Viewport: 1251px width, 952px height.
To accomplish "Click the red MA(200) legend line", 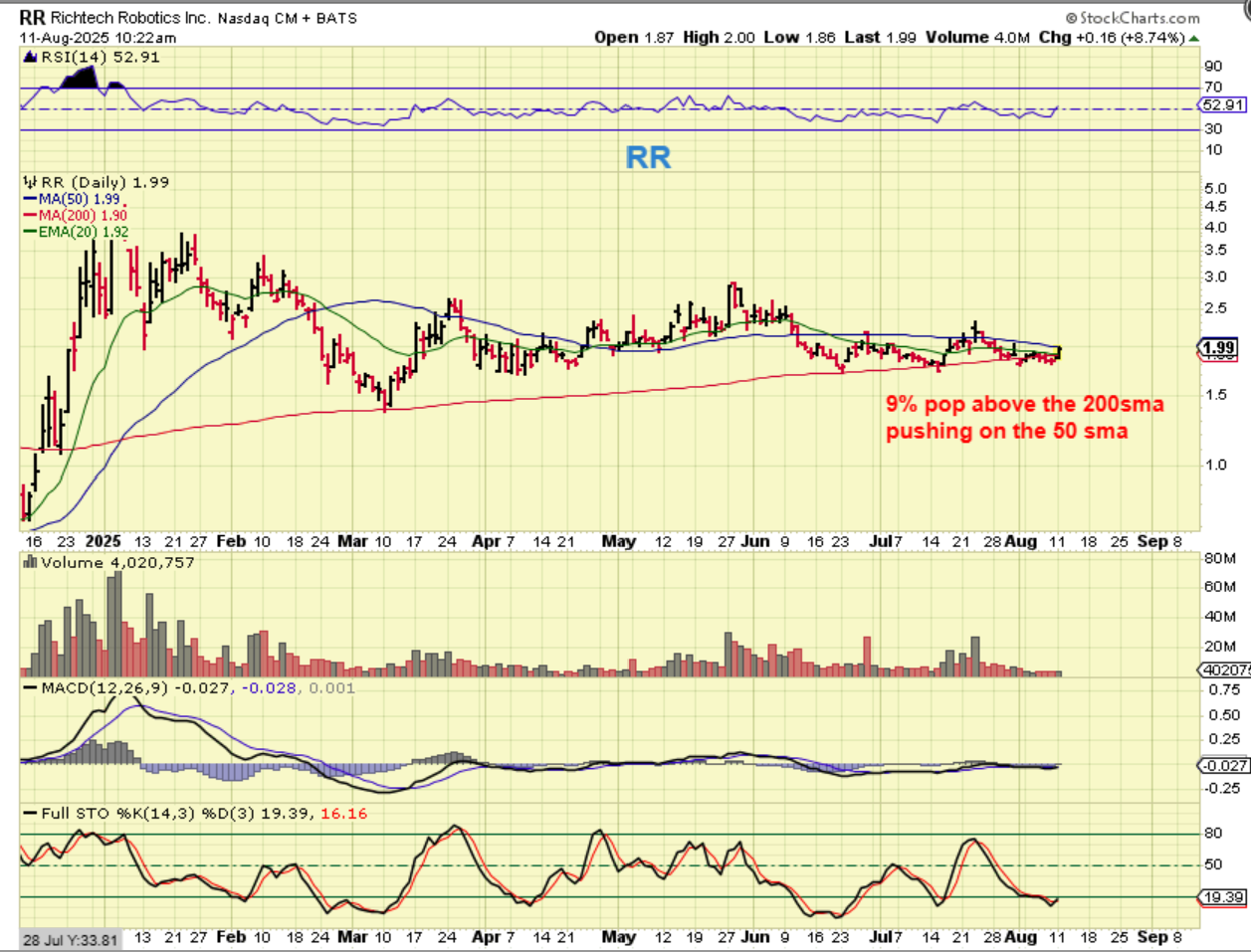I will [x=30, y=215].
